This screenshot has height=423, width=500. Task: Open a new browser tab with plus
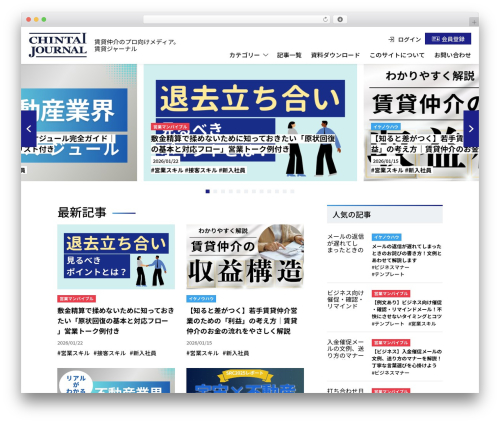pos(474,22)
